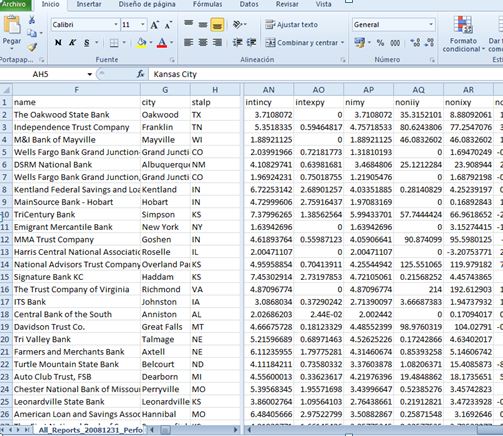Apply the red font color A

tap(162, 43)
